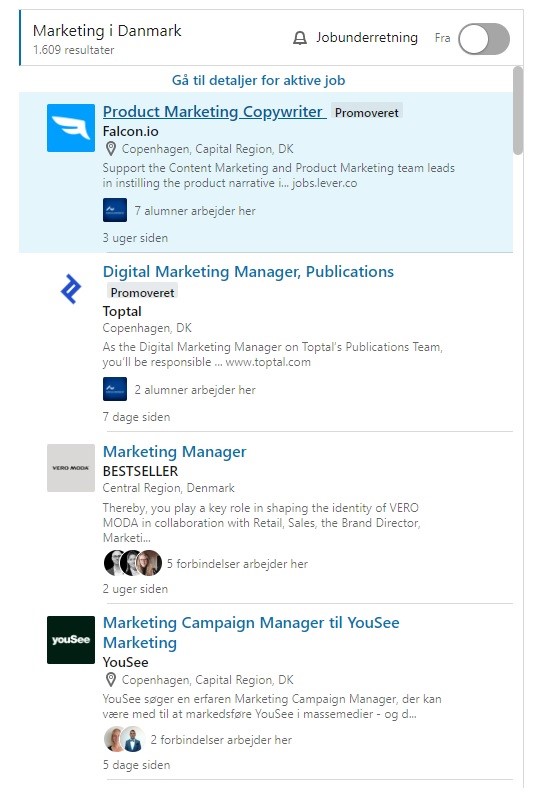Click connection avatars in BESTSELLER listing
545x805 pixels.
(x=133, y=563)
